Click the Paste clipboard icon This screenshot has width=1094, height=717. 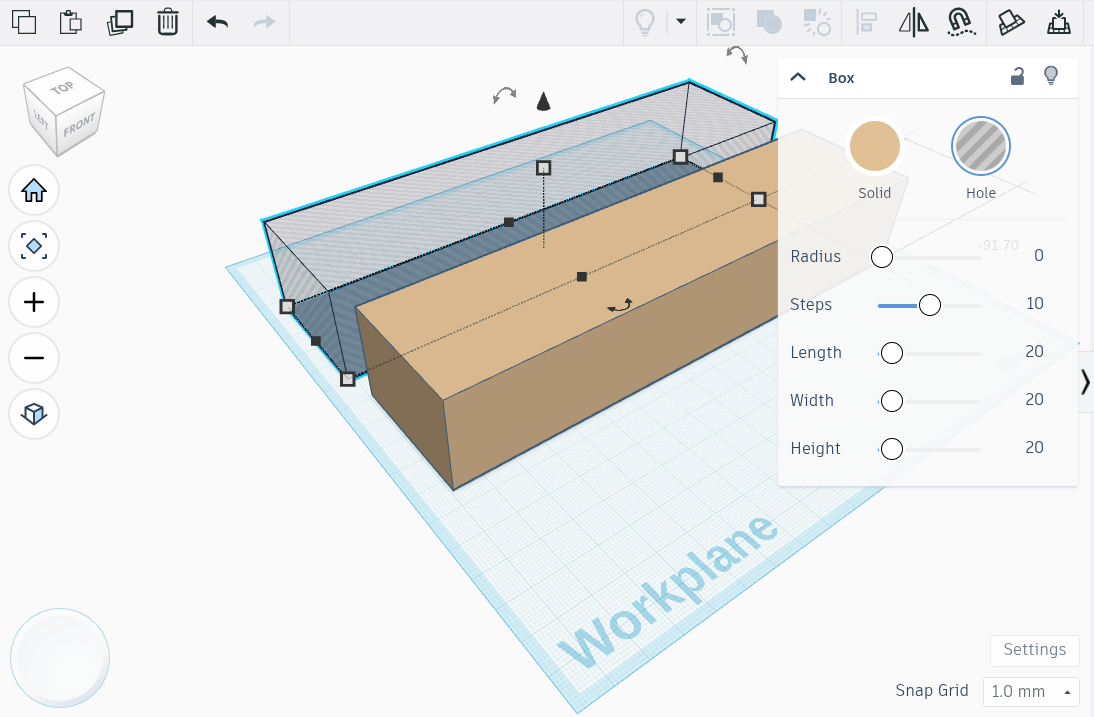pyautogui.click(x=70, y=22)
